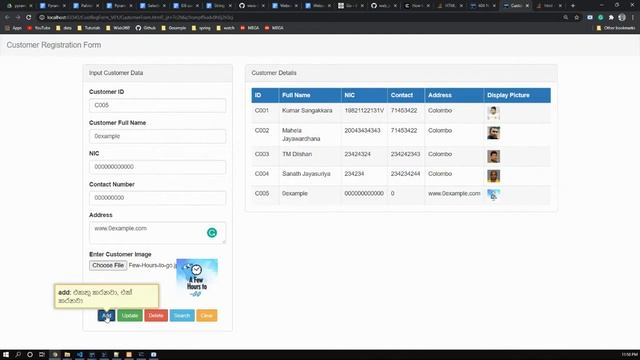Open the zoom magnifier icon in the address bar
This screenshot has width=640, height=360.
[565, 18]
